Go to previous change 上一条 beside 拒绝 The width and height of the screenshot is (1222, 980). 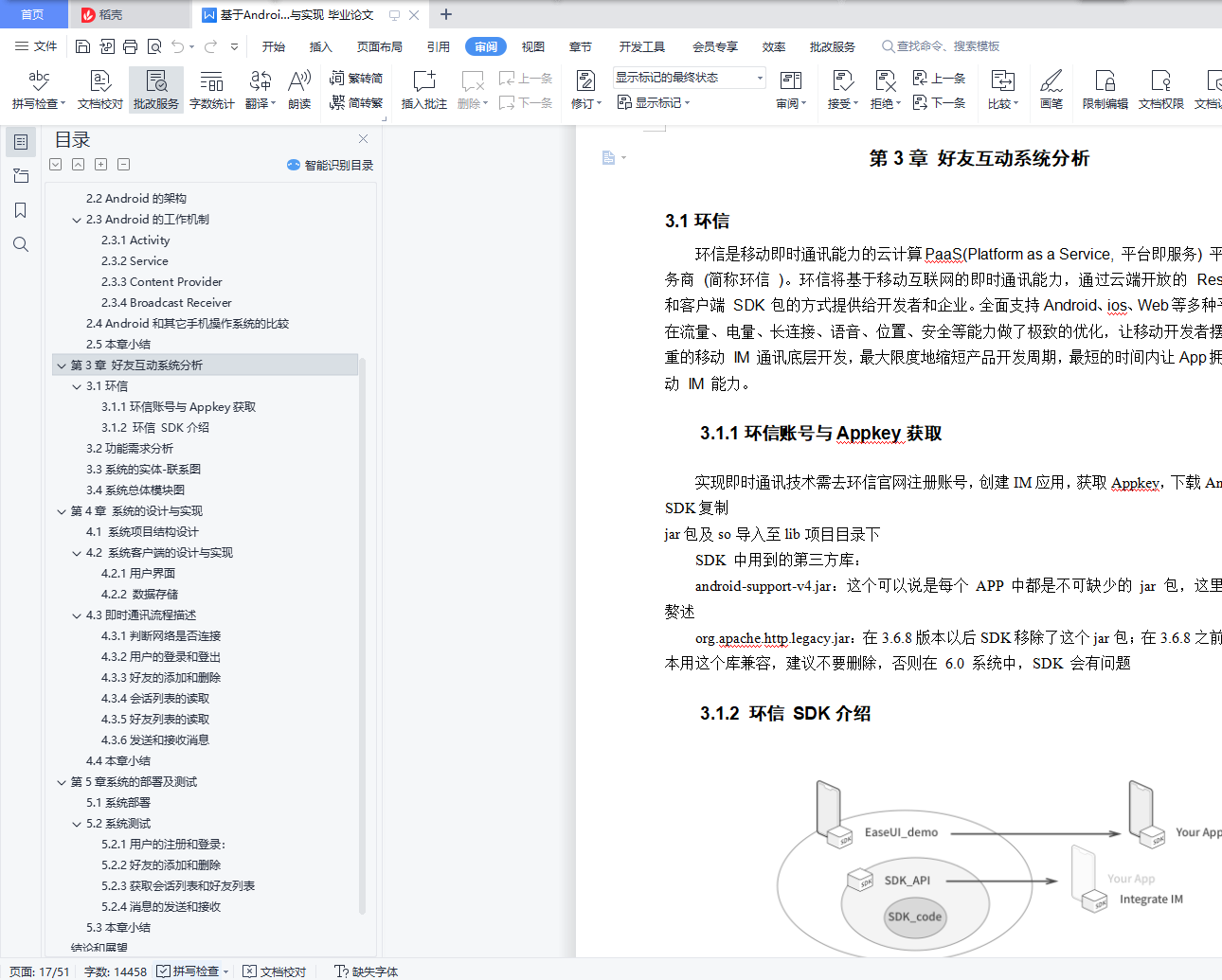click(x=939, y=79)
